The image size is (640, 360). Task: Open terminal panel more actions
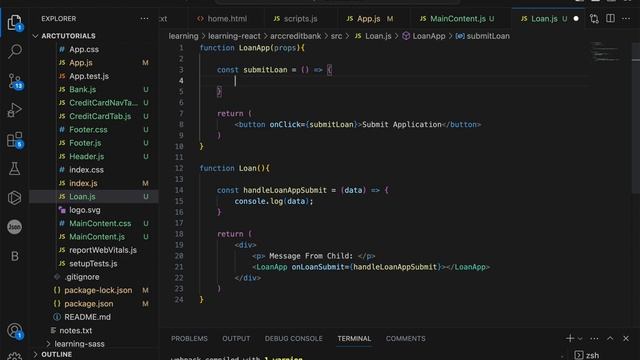594,338
